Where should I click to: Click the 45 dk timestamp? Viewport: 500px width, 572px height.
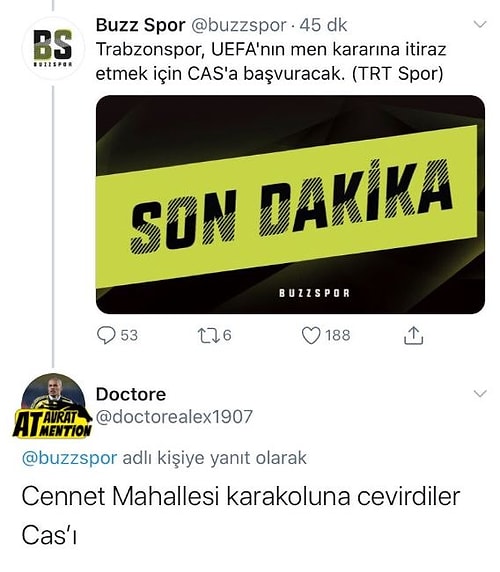coord(323,25)
